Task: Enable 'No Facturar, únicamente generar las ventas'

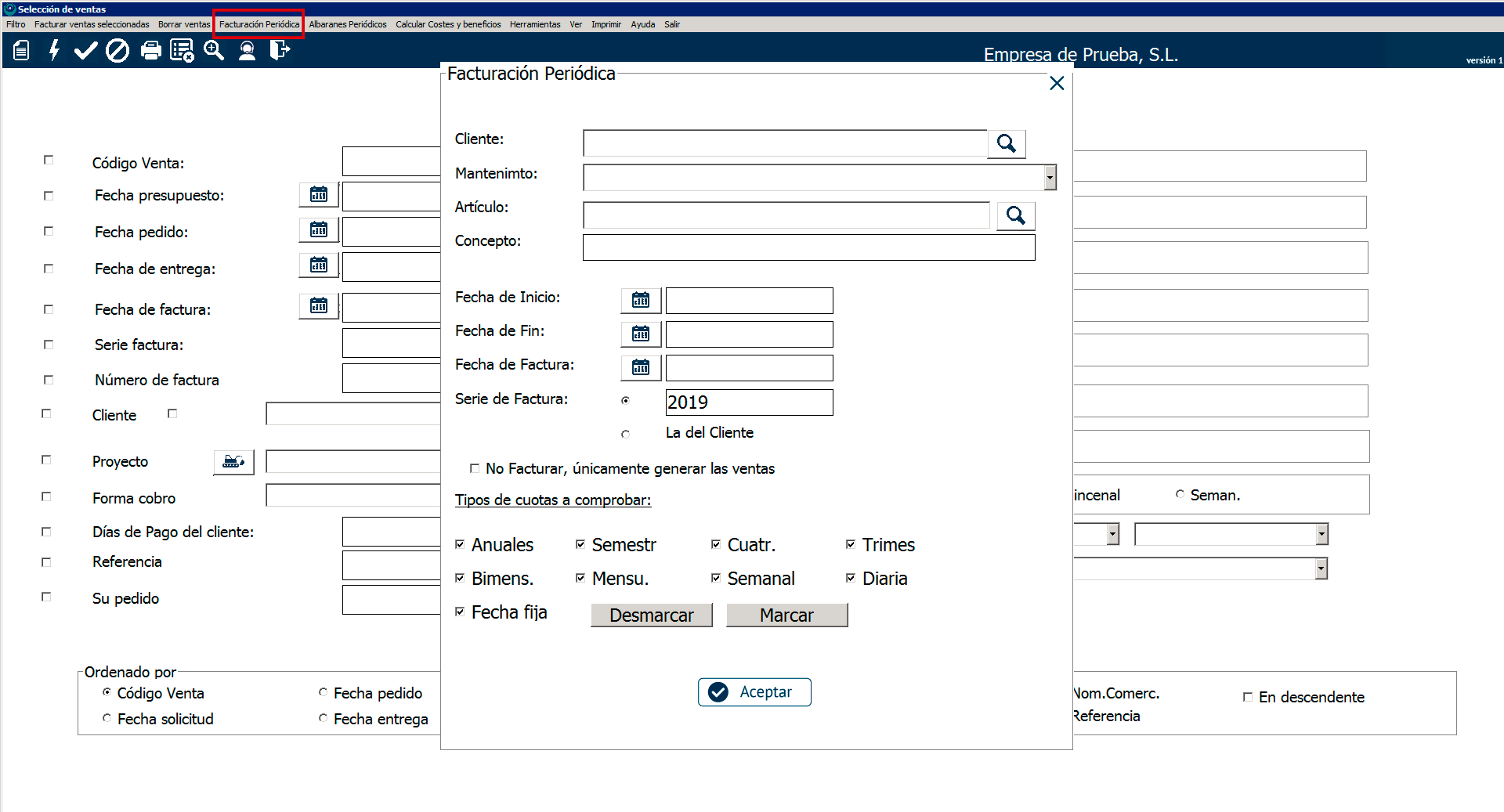Action: click(474, 468)
